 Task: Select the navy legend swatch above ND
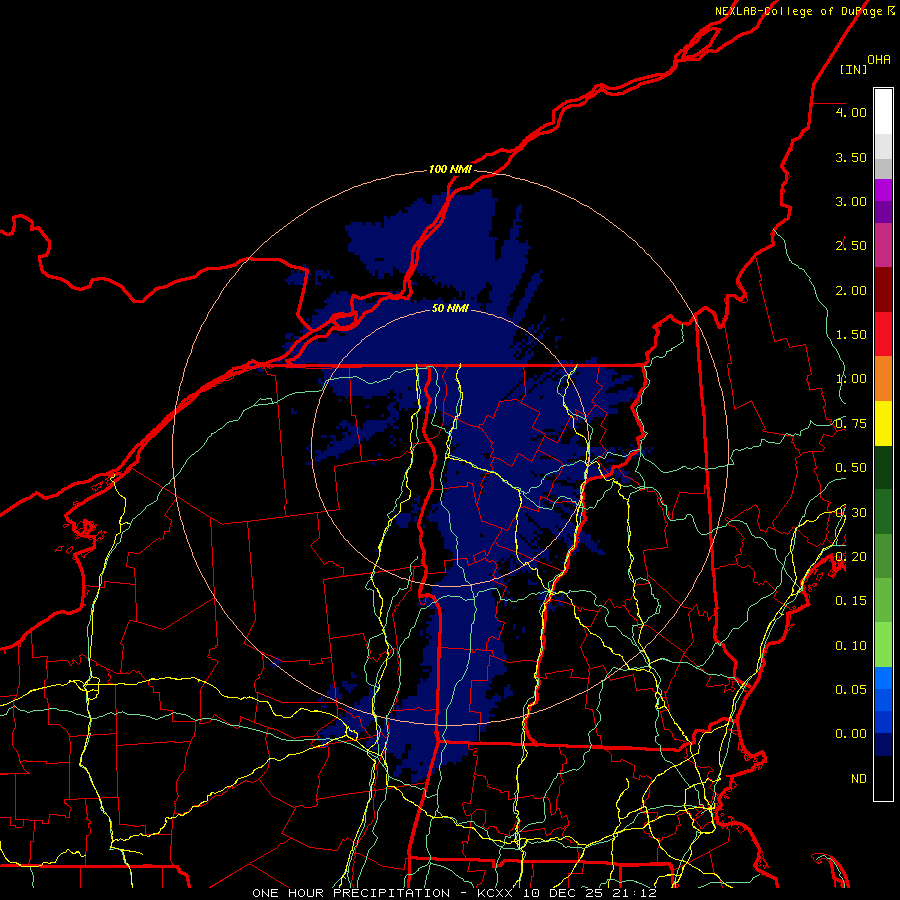tap(883, 745)
